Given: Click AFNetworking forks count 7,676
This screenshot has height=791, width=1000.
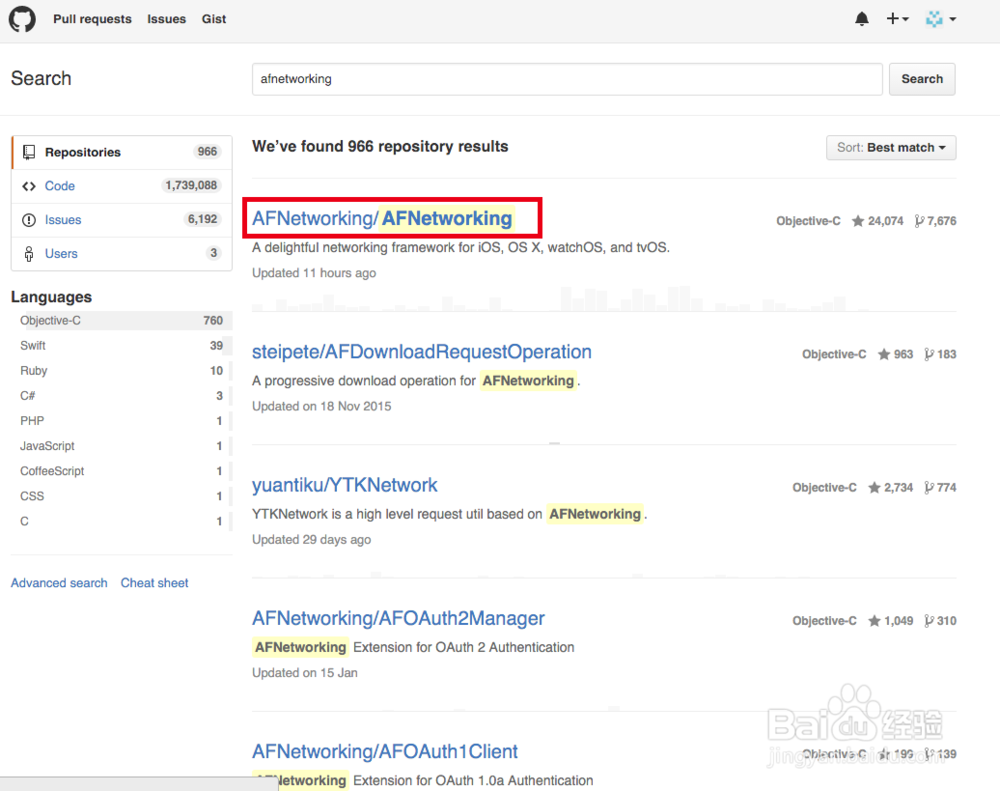Looking at the screenshot, I should [936, 221].
